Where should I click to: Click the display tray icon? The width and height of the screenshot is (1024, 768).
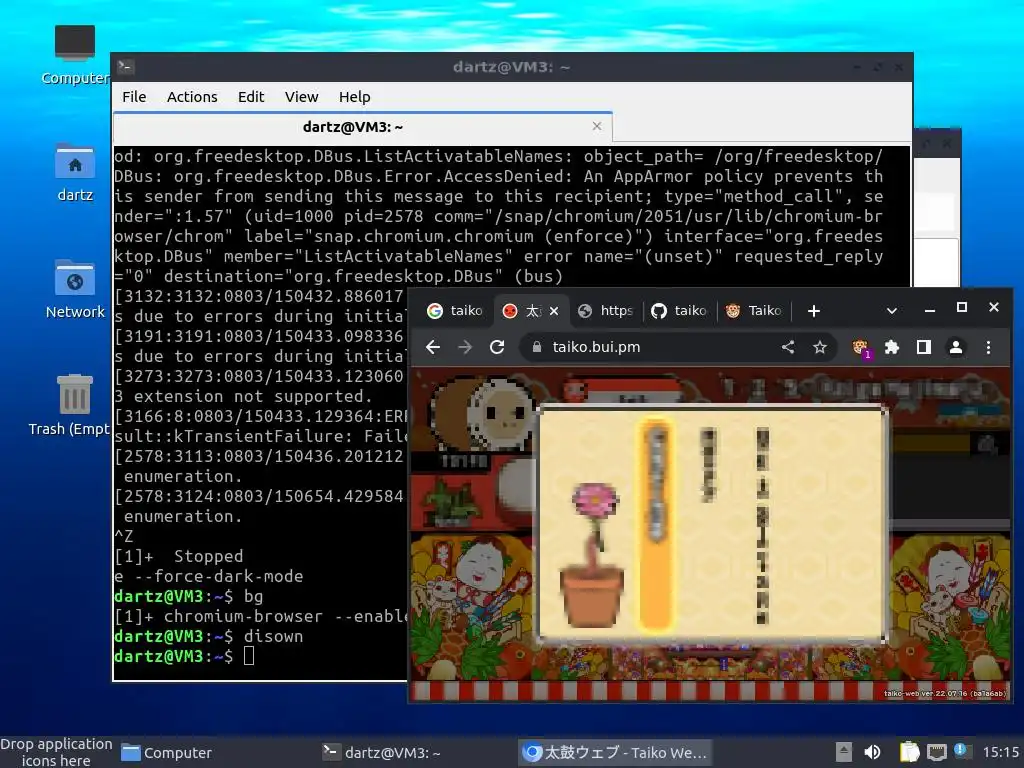pyautogui.click(x=936, y=752)
